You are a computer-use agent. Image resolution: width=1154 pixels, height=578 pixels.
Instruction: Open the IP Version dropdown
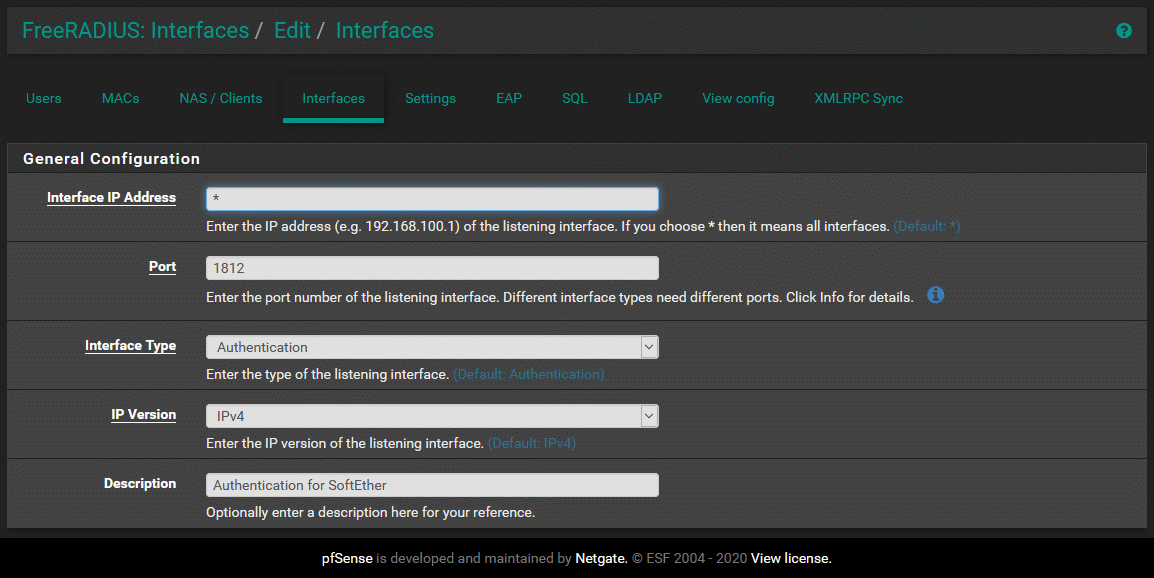(x=432, y=416)
